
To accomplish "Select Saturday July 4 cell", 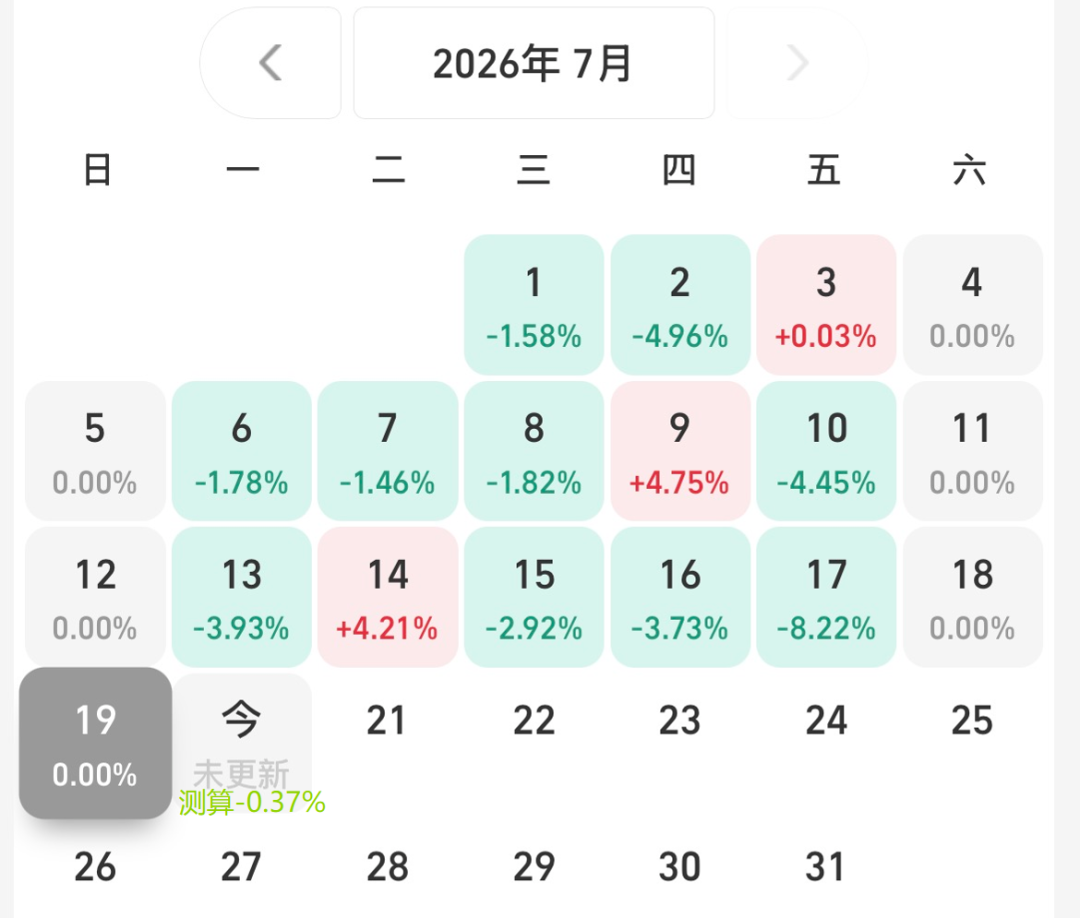I will point(973,305).
